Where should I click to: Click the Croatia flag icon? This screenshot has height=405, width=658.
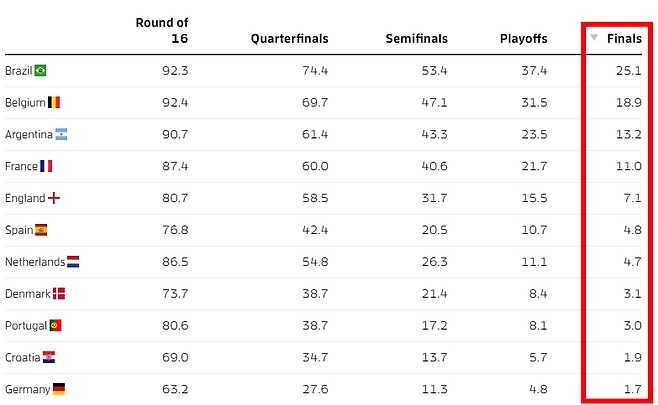pos(49,358)
